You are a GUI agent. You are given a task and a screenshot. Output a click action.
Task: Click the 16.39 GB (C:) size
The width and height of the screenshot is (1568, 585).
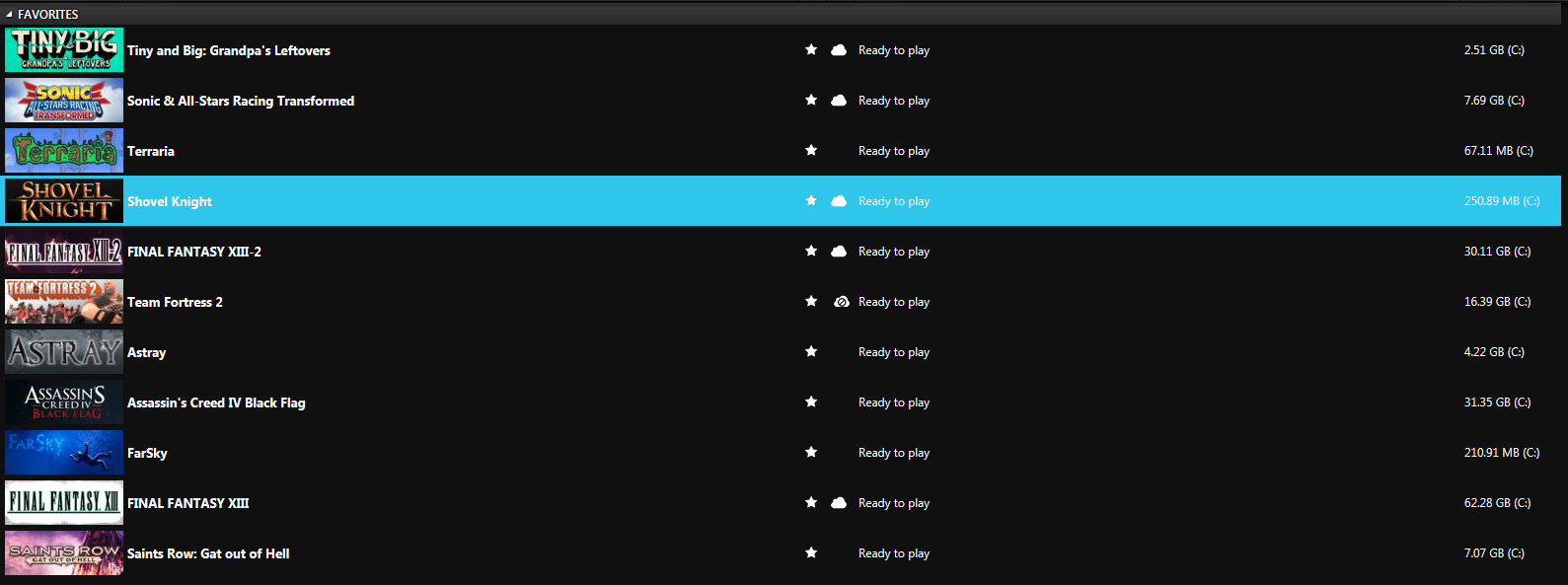coord(1497,302)
